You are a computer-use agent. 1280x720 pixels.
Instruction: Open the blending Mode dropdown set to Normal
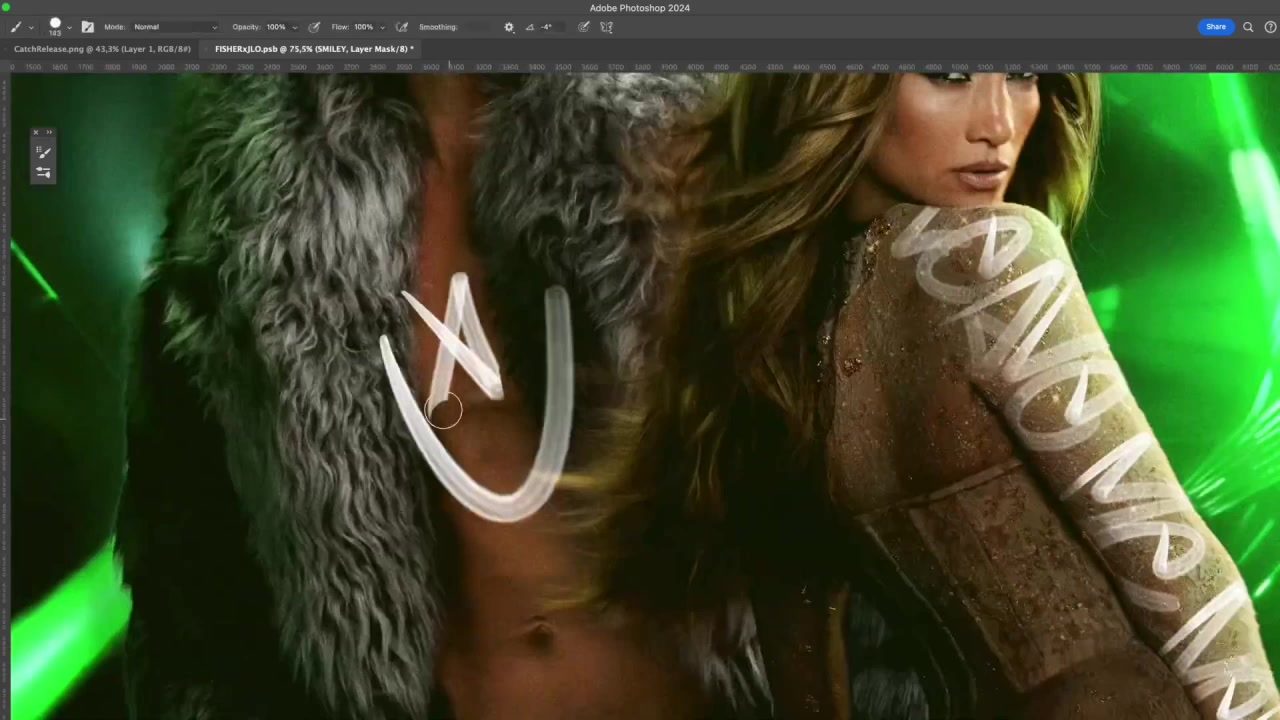pos(175,27)
